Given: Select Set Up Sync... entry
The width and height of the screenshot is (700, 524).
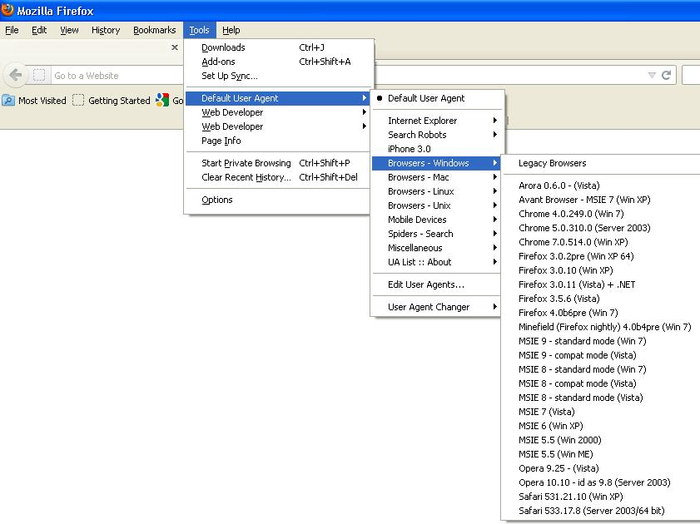Looking at the screenshot, I should click(x=278, y=76).
